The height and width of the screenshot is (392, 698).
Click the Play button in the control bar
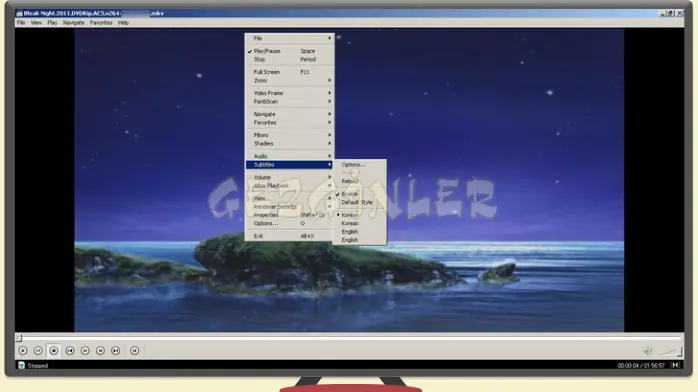[23, 351]
